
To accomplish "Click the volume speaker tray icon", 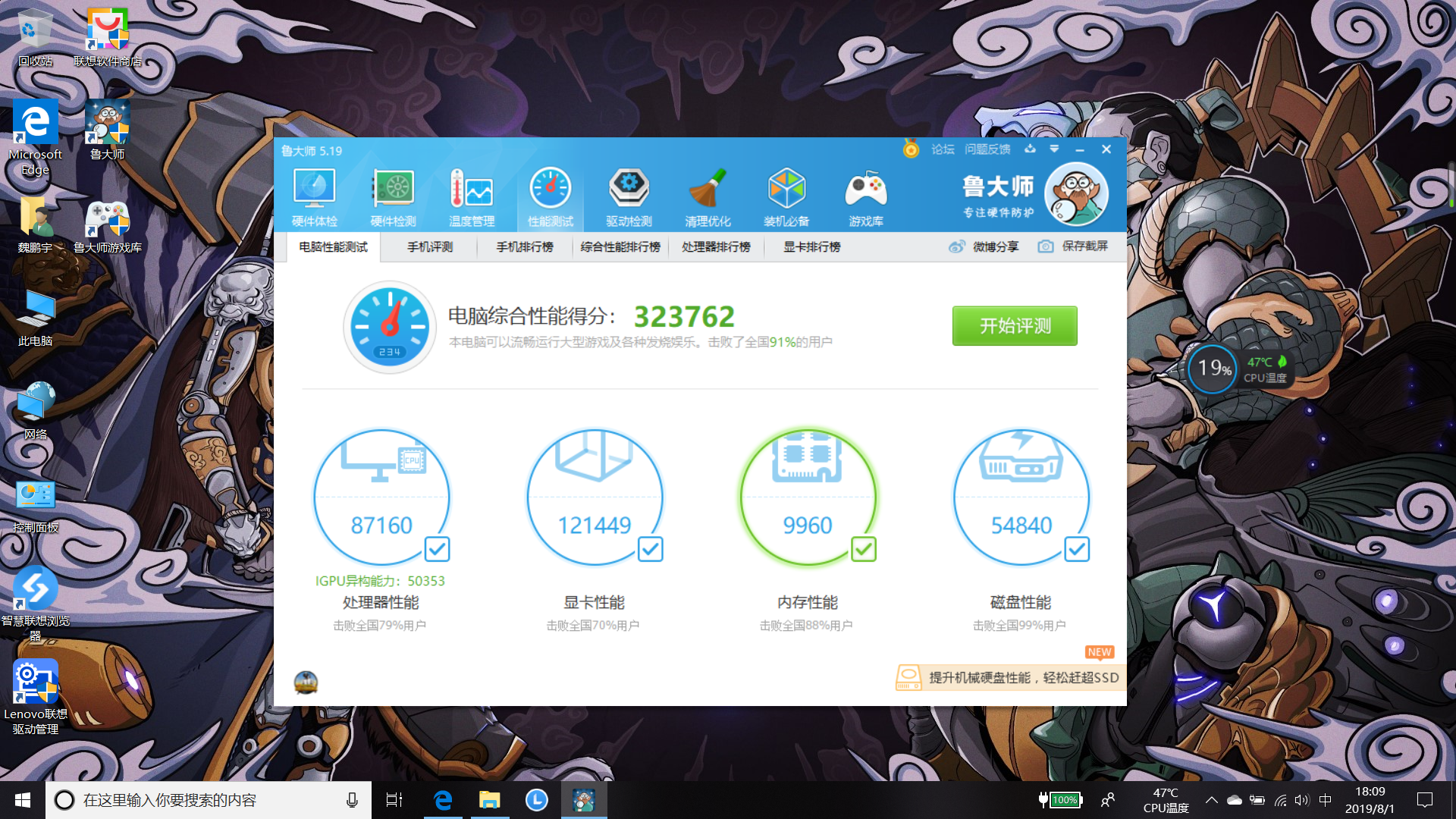I will tap(1302, 800).
